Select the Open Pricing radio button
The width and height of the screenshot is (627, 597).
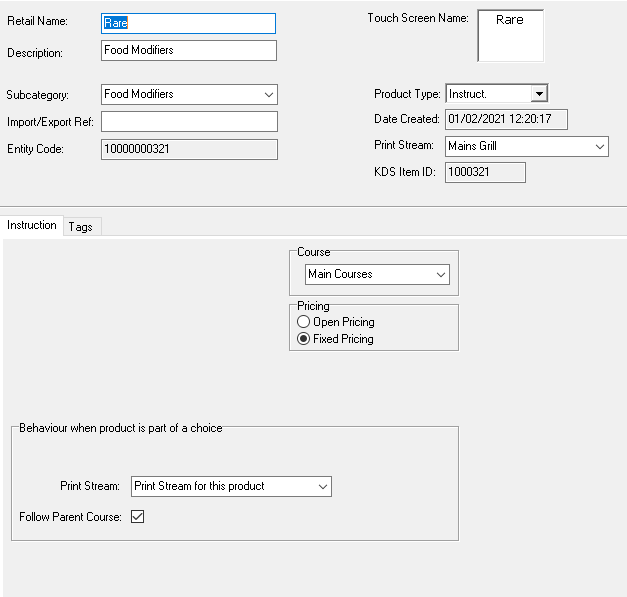coord(304,322)
